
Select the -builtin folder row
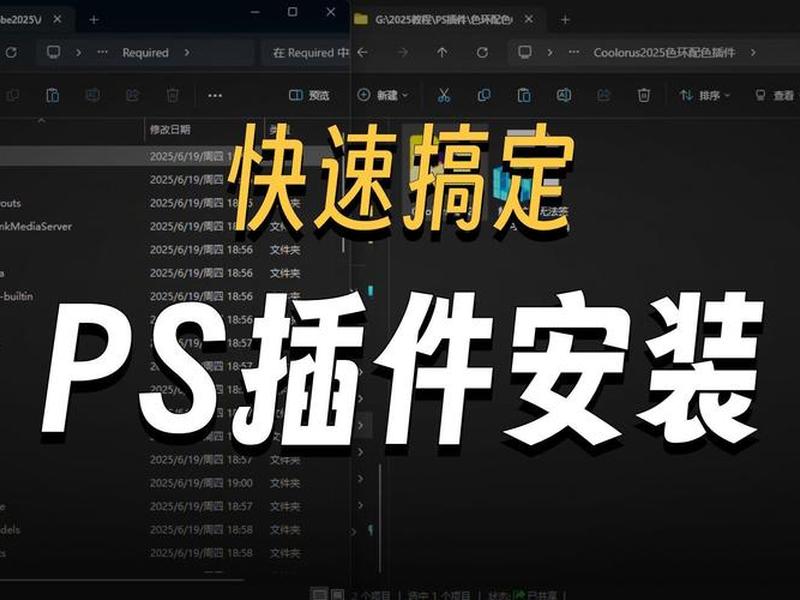[171, 296]
